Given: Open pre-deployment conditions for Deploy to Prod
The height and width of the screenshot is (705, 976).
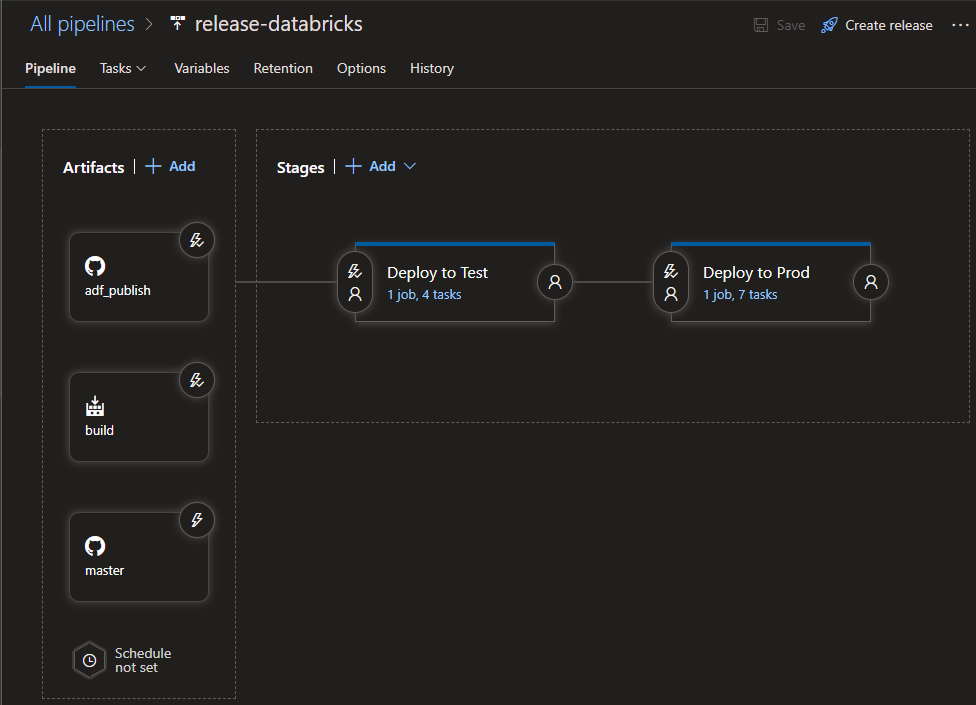Looking at the screenshot, I should click(x=670, y=282).
